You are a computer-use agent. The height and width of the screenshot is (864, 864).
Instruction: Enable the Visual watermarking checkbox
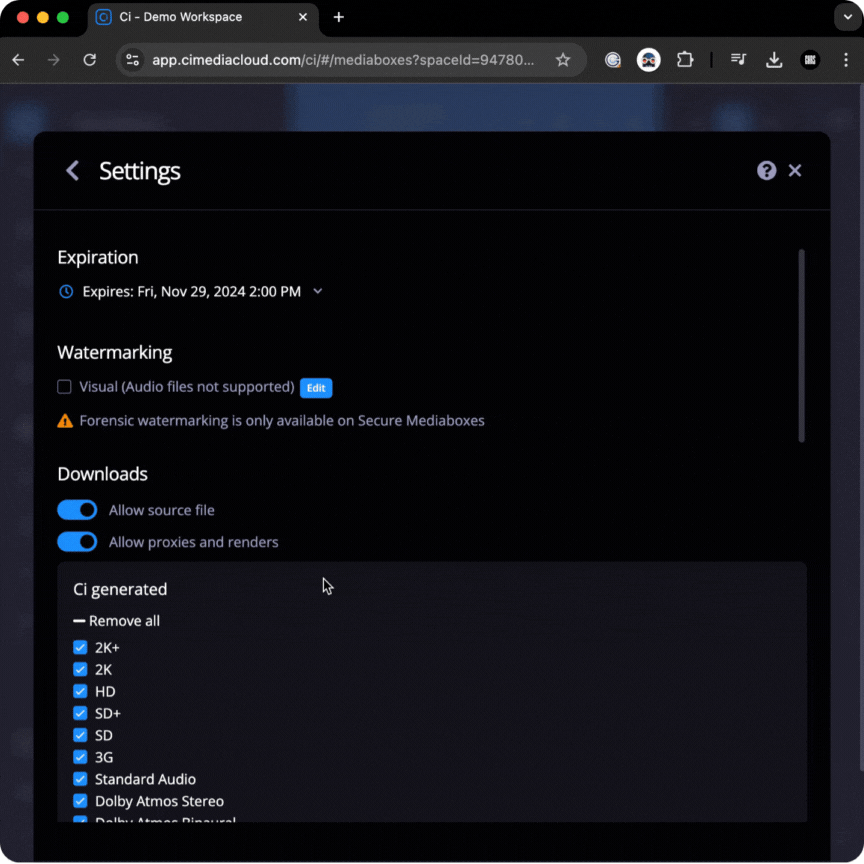point(64,387)
